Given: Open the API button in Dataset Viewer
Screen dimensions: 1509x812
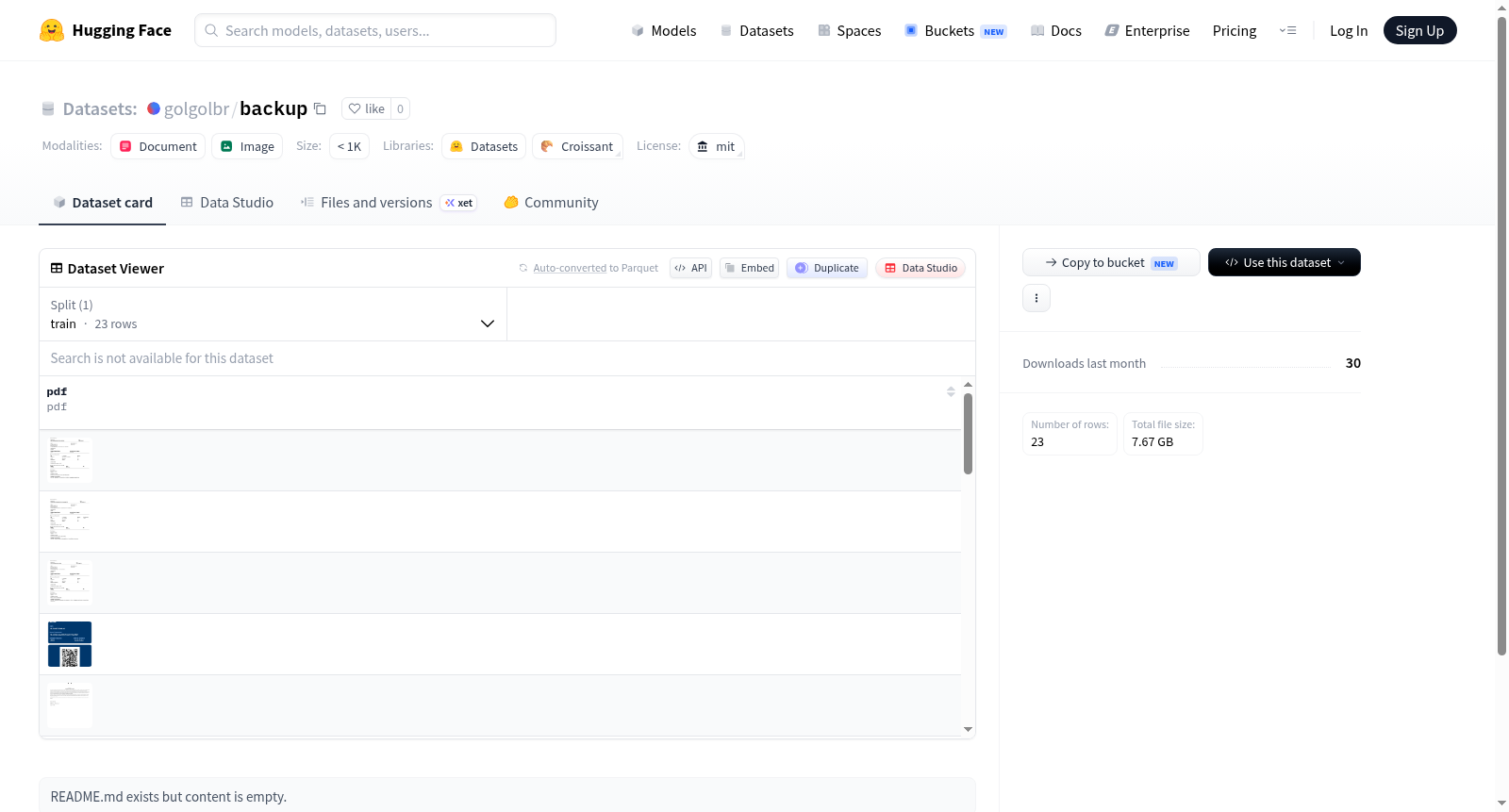Looking at the screenshot, I should tap(690, 268).
